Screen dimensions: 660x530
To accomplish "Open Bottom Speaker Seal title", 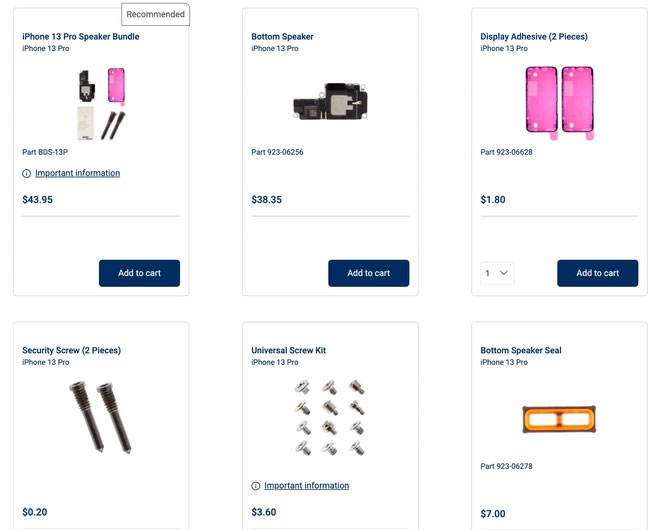I will point(521,351).
